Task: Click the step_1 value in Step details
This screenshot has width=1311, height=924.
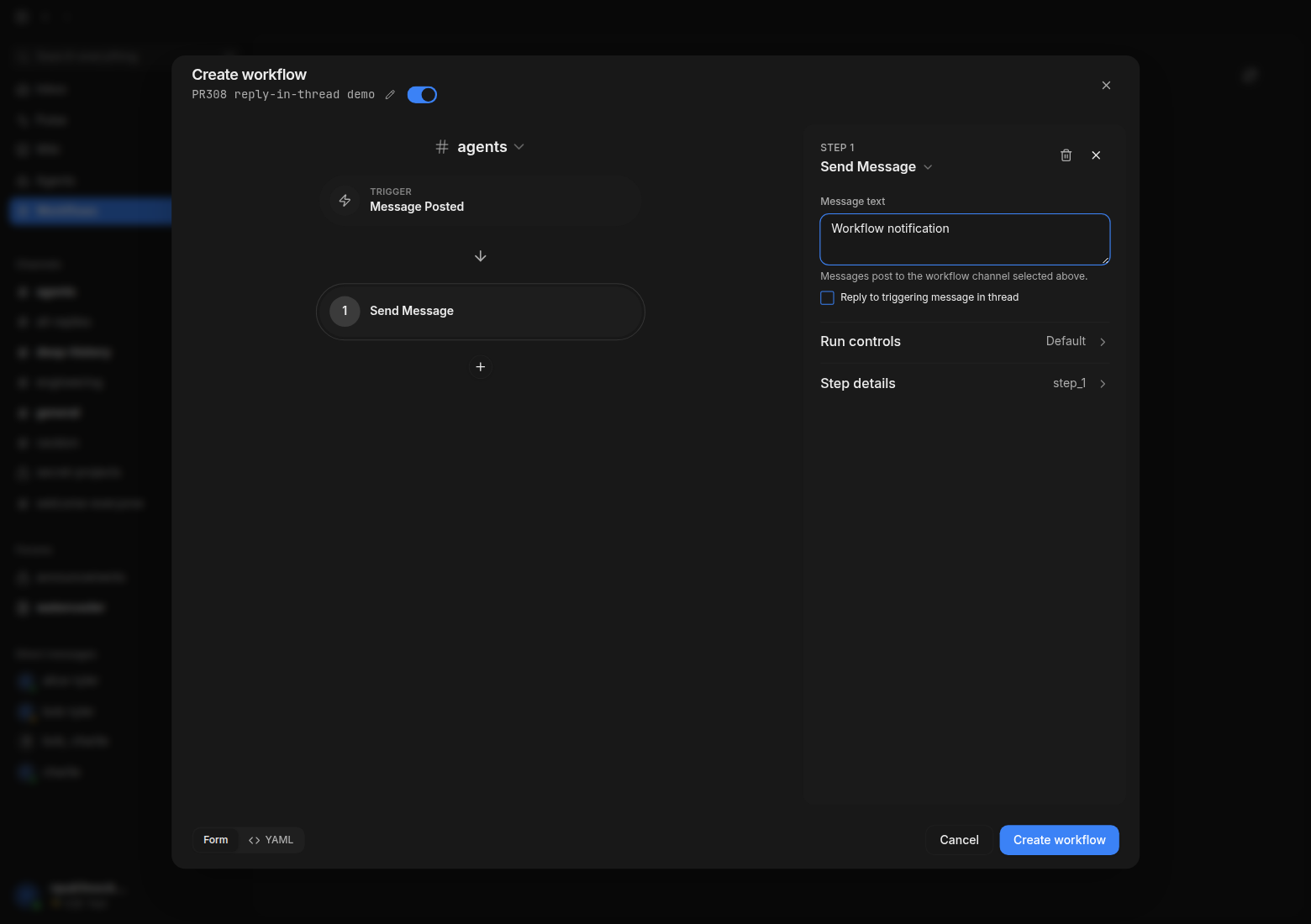Action: coord(1069,383)
